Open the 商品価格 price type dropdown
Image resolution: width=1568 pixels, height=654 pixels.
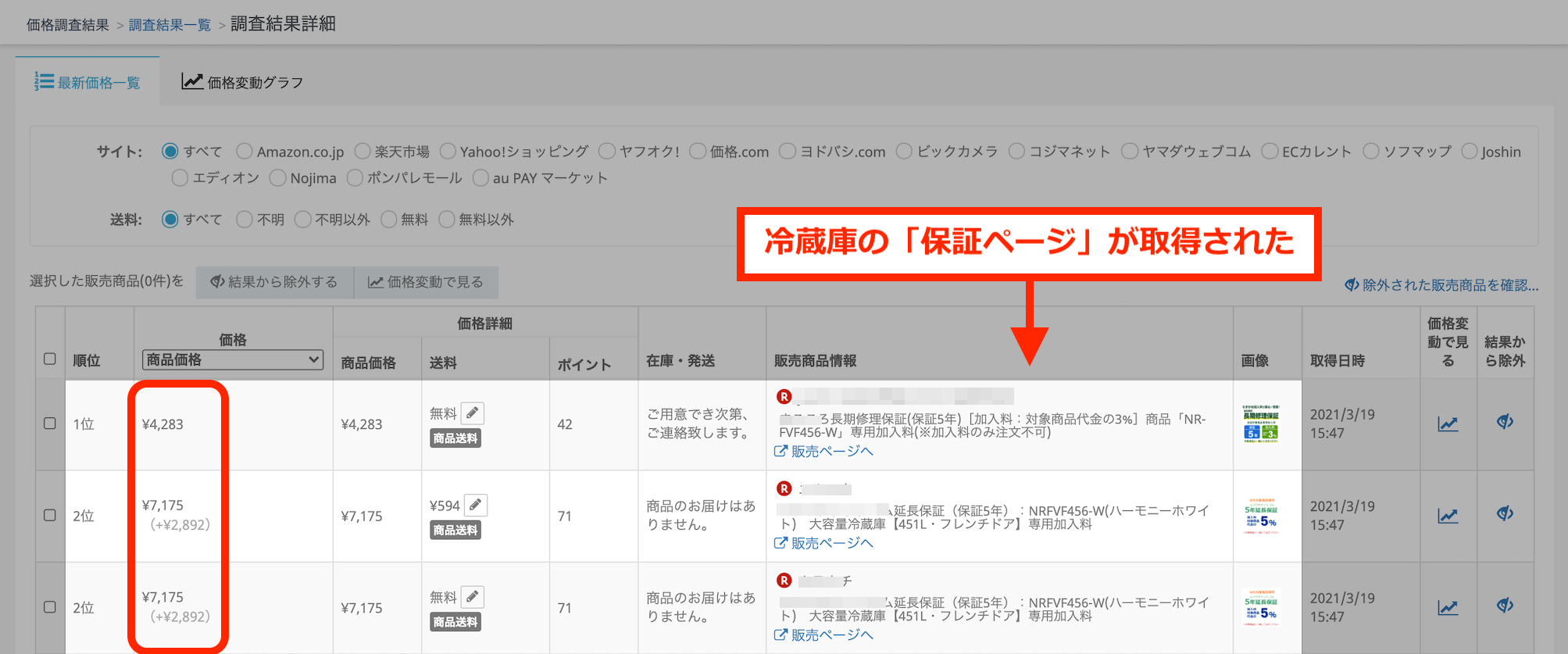[x=233, y=359]
